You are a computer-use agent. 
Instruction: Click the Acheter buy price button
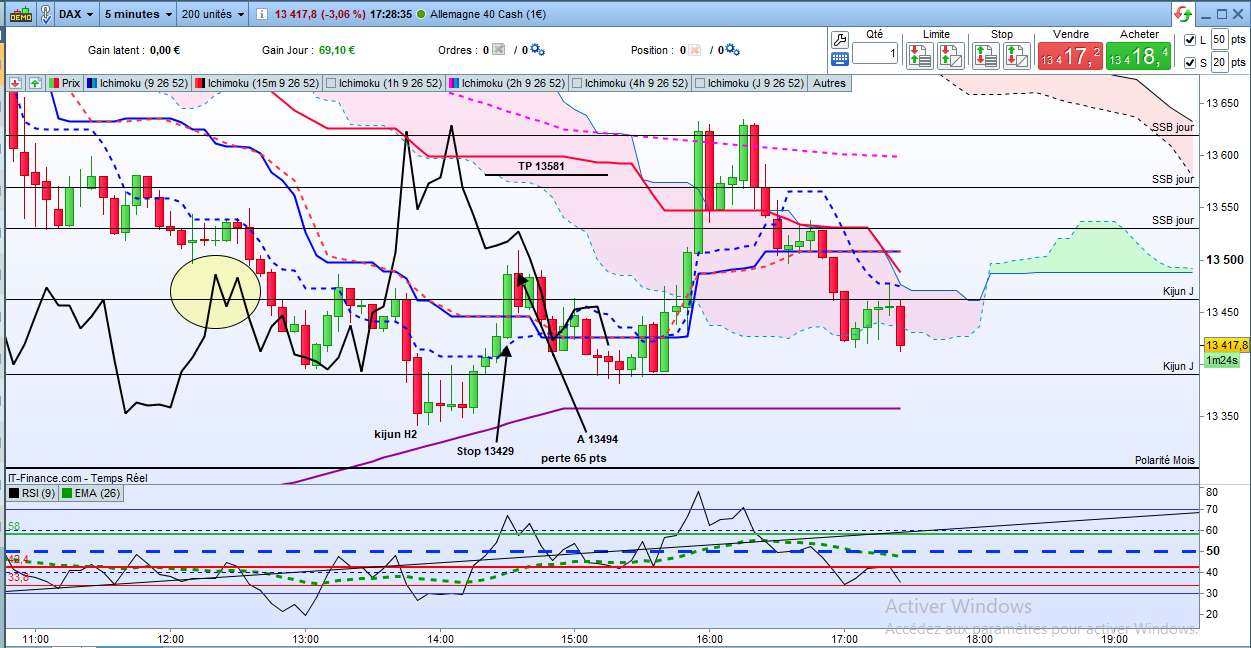pyautogui.click(x=1139, y=56)
